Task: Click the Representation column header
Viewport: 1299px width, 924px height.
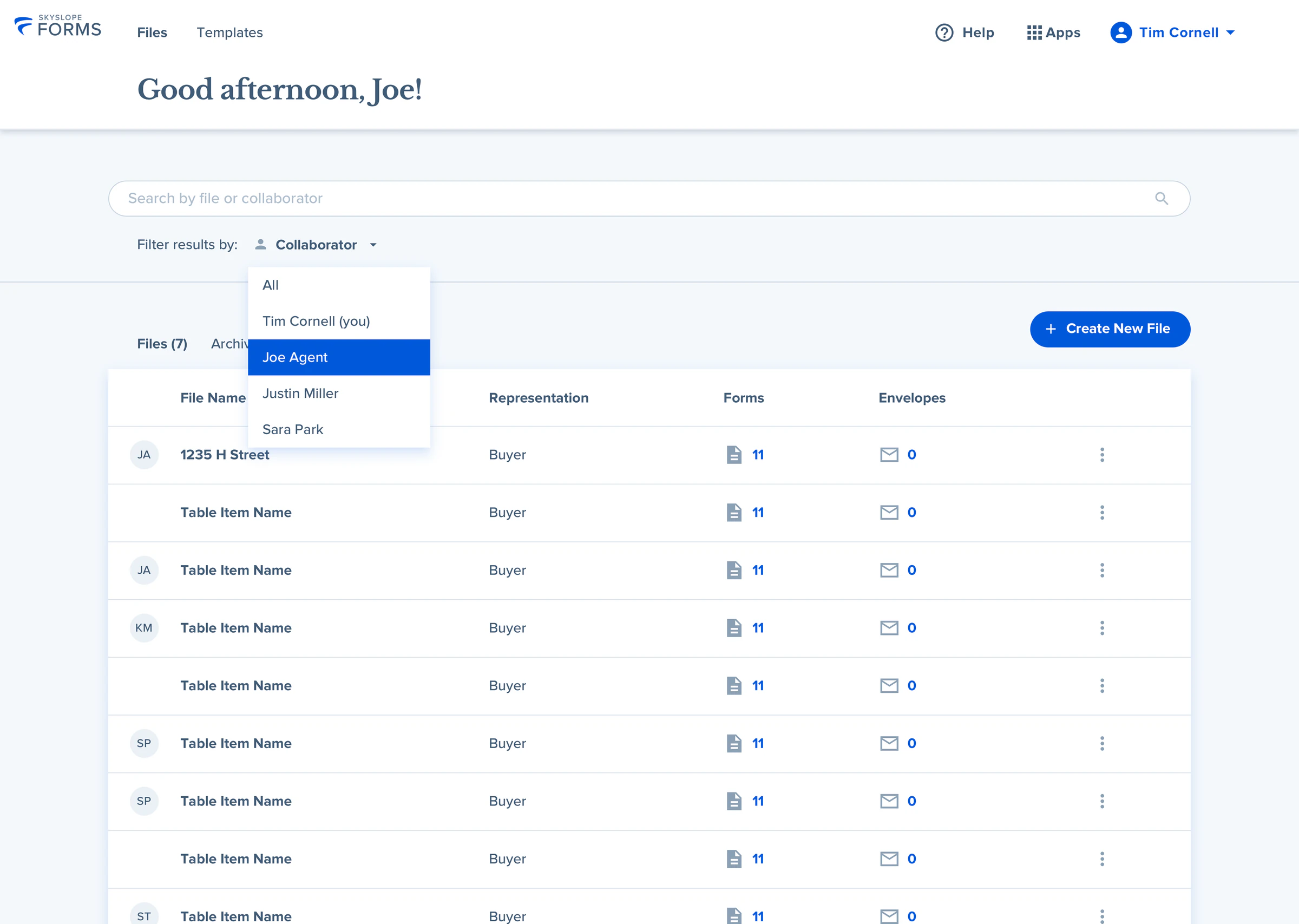Action: pyautogui.click(x=539, y=398)
